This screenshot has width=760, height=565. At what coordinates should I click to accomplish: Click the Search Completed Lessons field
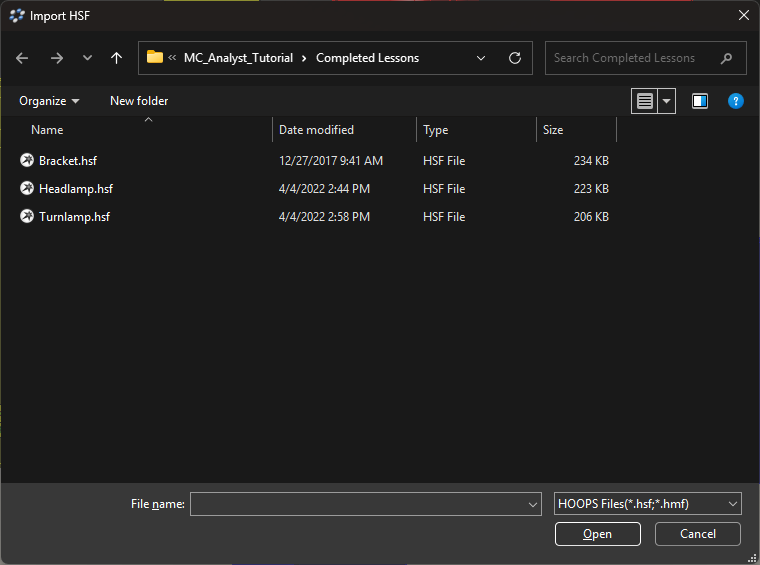[646, 58]
